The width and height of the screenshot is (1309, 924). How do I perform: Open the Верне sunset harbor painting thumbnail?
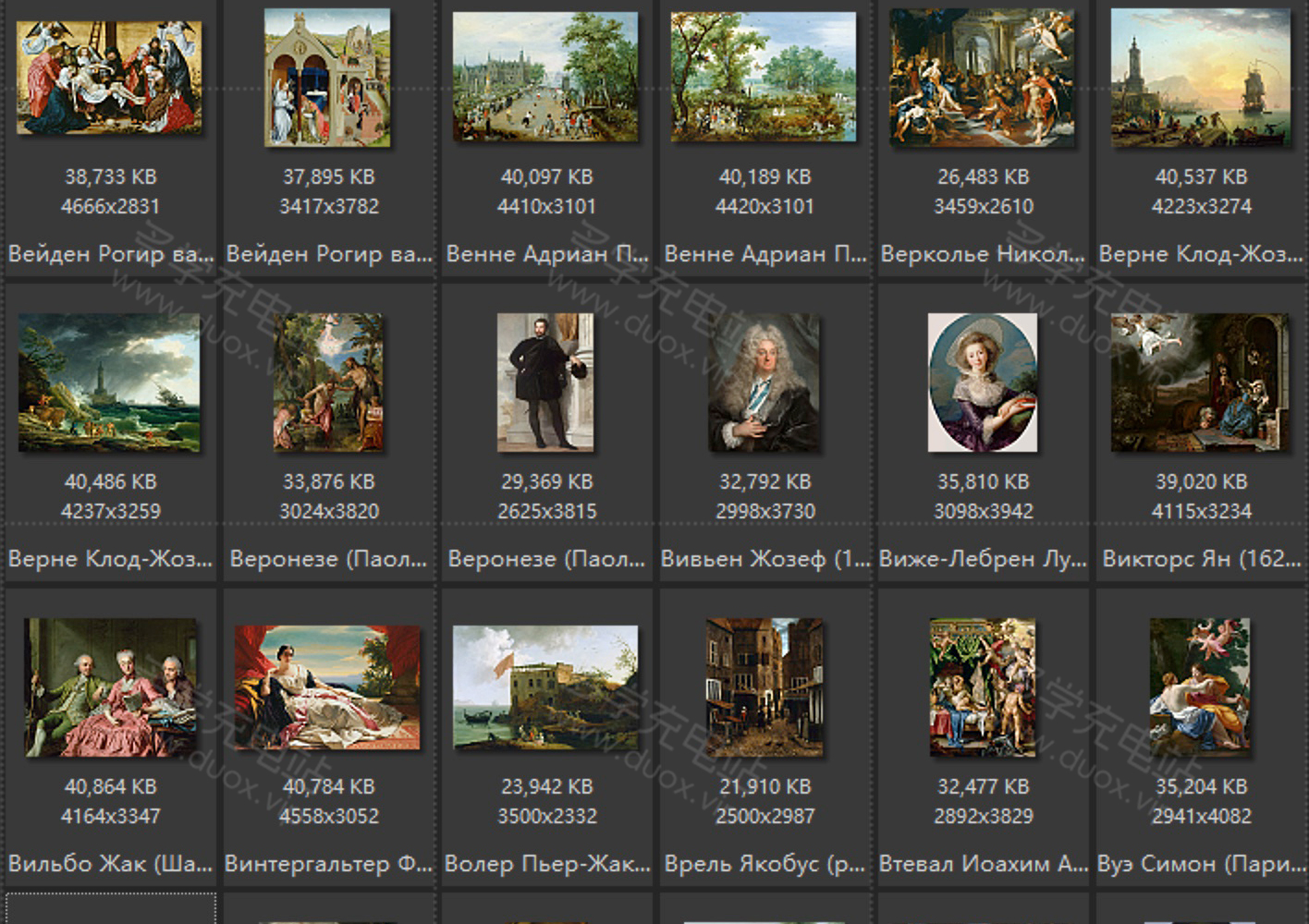coord(1200,78)
